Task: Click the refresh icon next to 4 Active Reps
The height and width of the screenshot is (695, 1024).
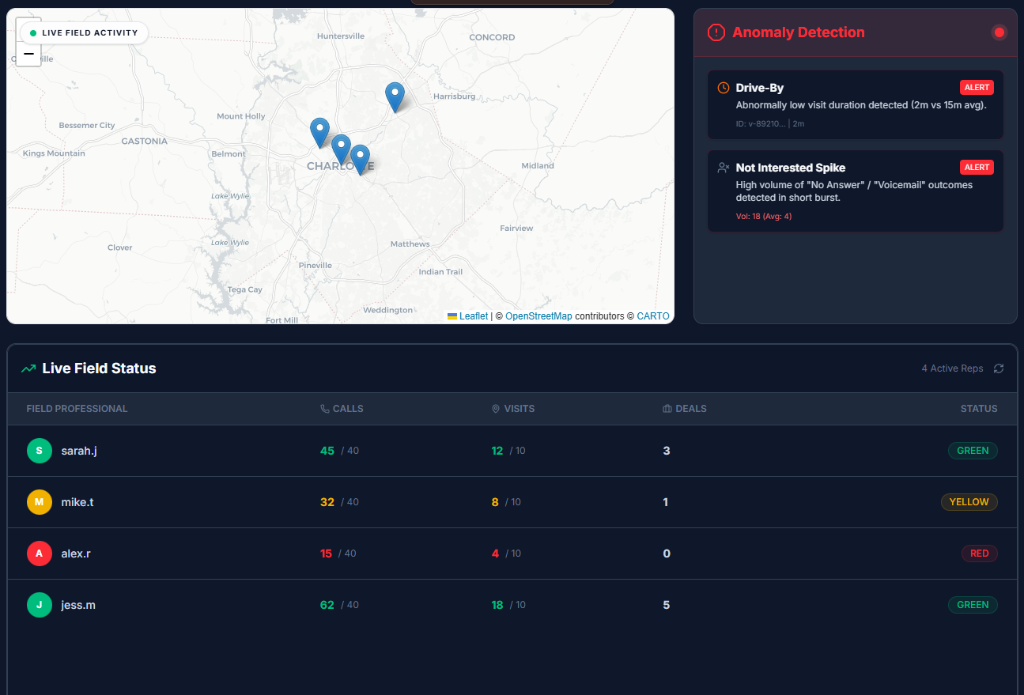Action: [x=998, y=368]
